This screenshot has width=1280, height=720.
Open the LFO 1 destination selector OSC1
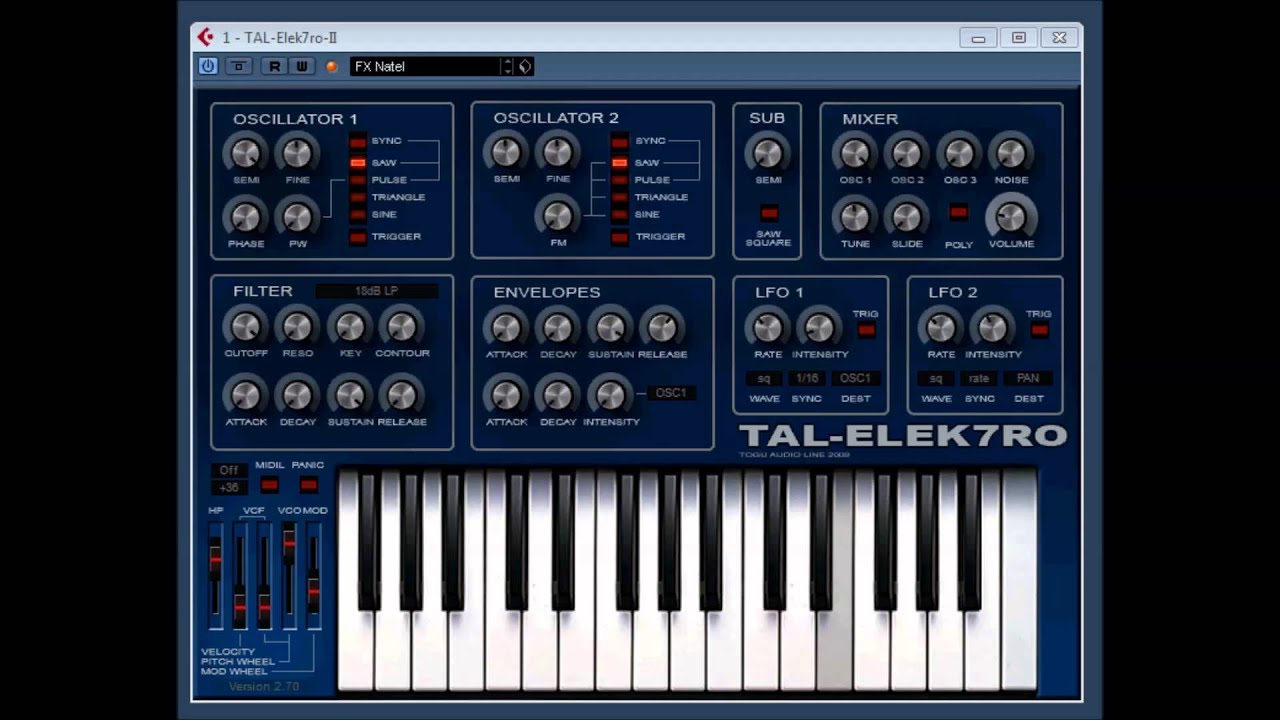coord(855,379)
